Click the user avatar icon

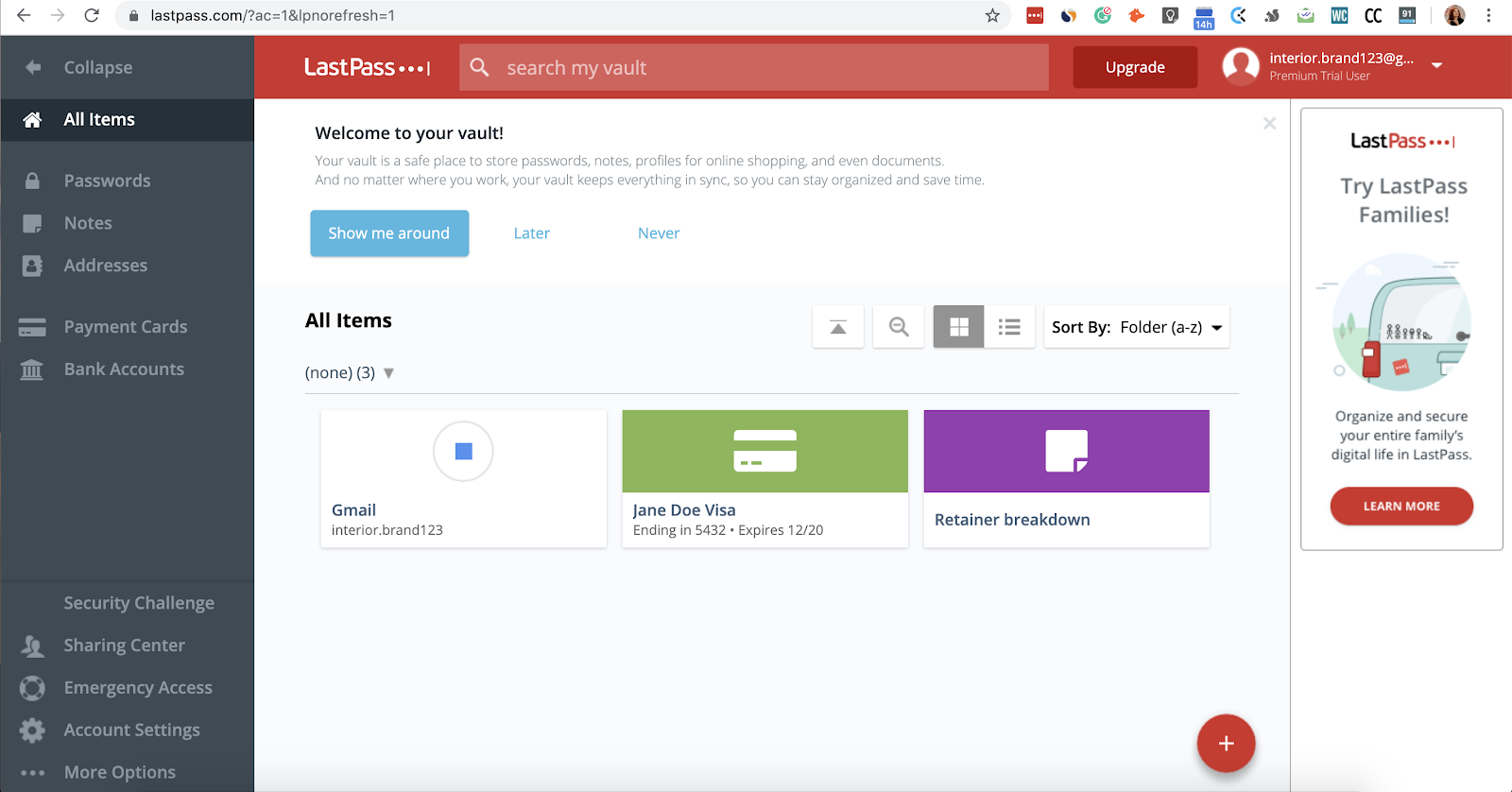click(x=1241, y=66)
